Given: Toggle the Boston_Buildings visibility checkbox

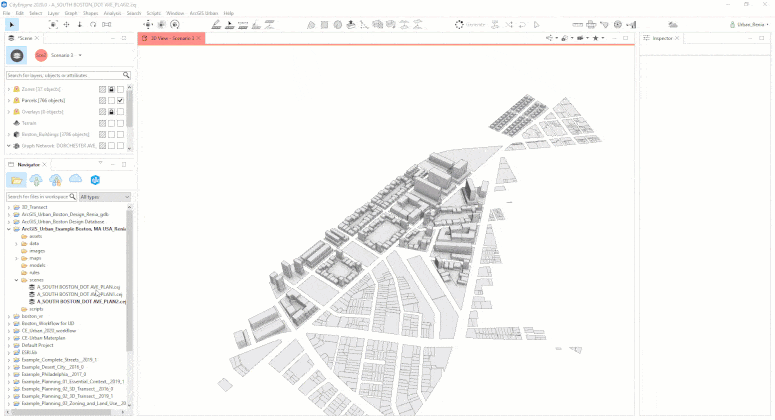Looking at the screenshot, I should pyautogui.click(x=120, y=134).
